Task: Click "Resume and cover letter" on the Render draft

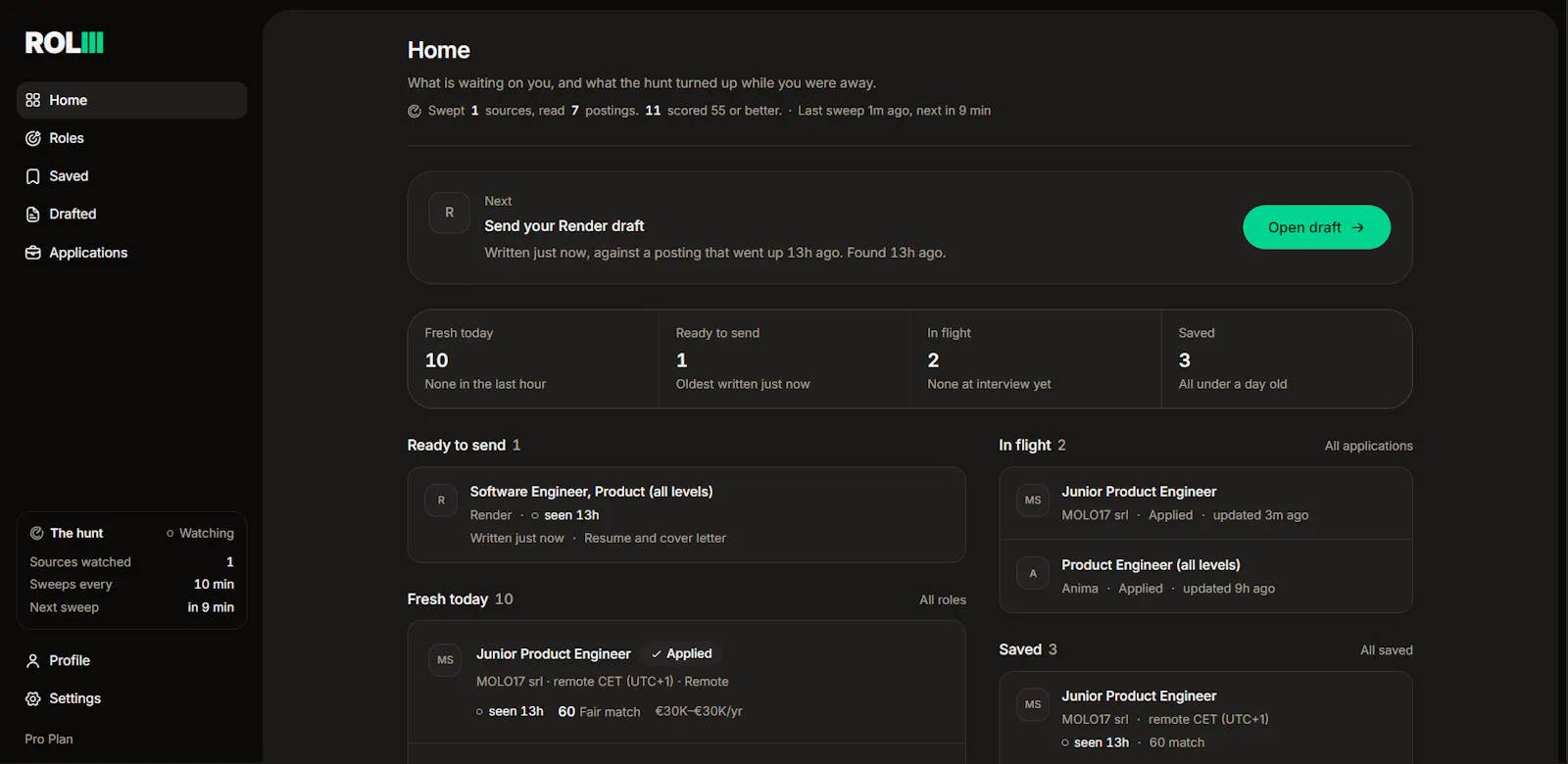Action: click(655, 539)
